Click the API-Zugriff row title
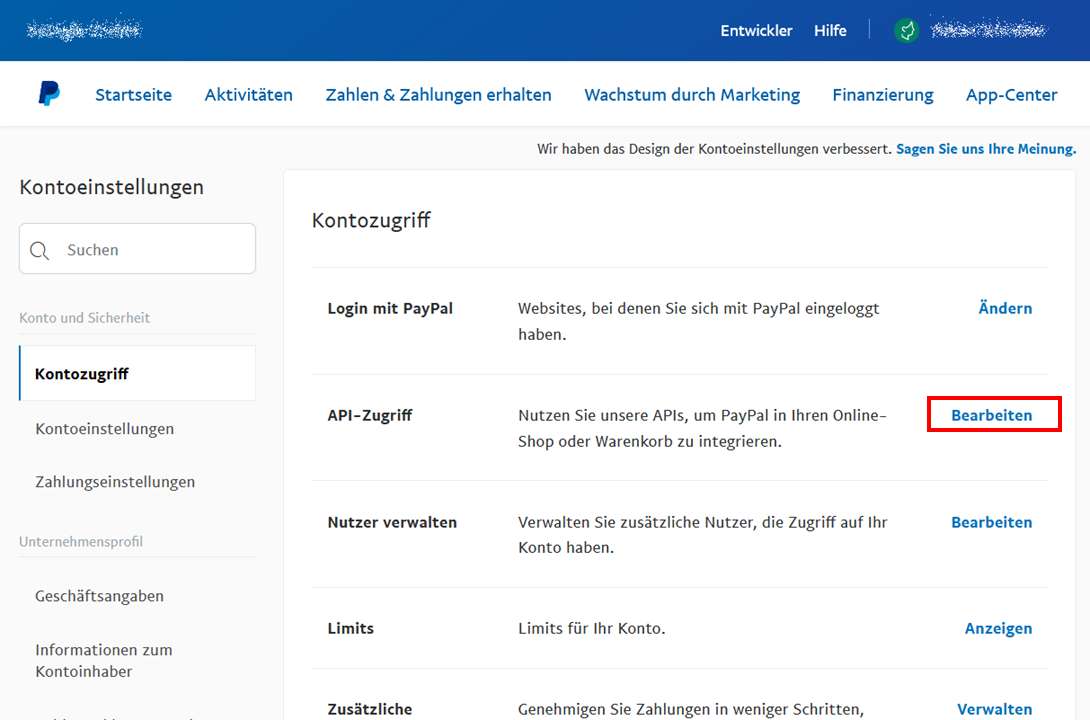This screenshot has height=720, width=1090. coord(370,415)
